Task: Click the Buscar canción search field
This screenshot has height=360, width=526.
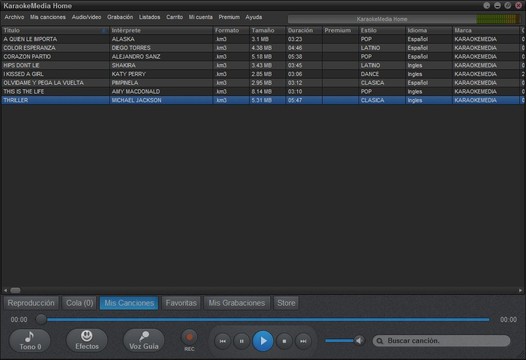Action: [x=441, y=341]
